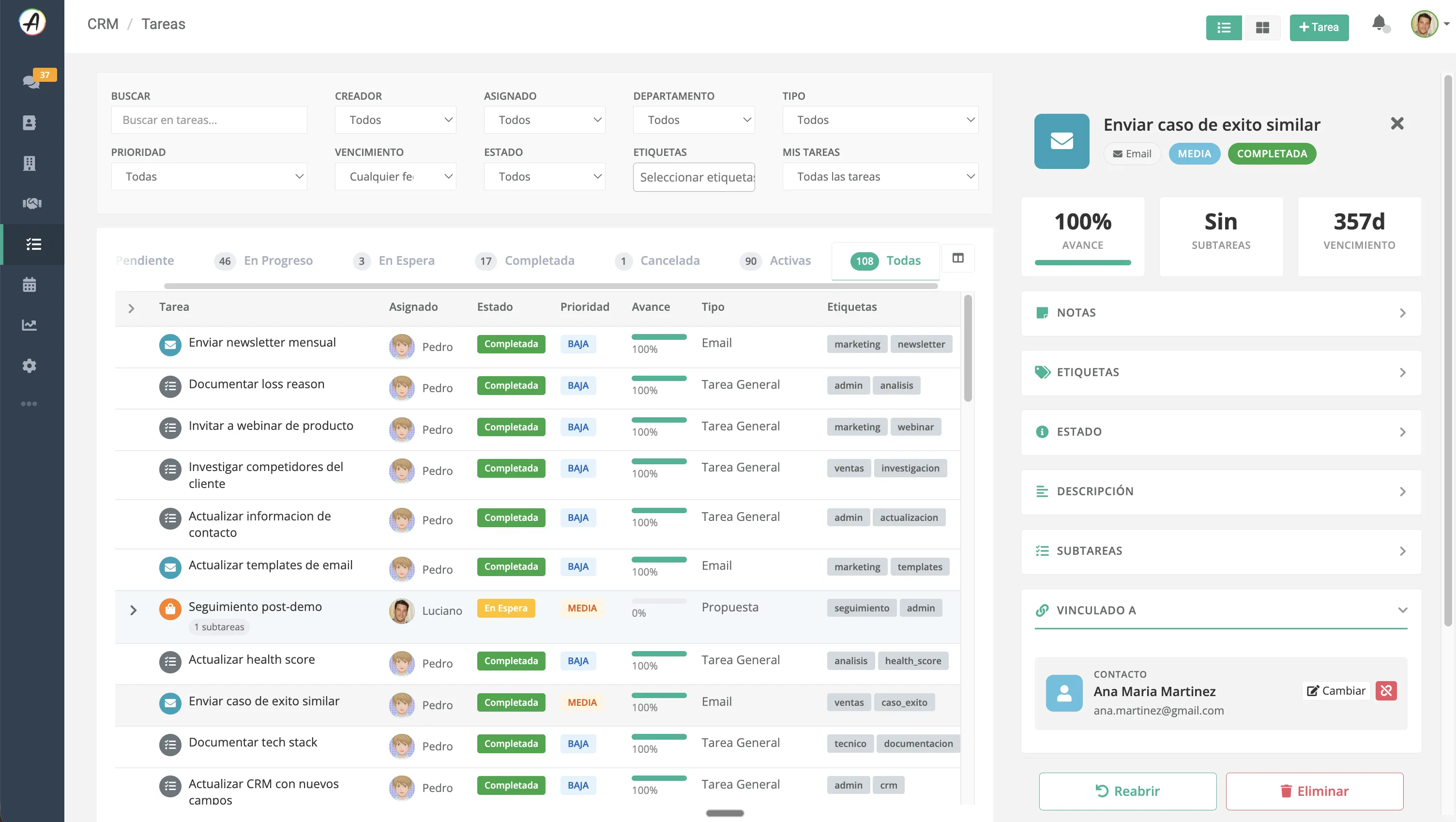
Task: Open the companies building sidebar icon
Action: coord(30,163)
